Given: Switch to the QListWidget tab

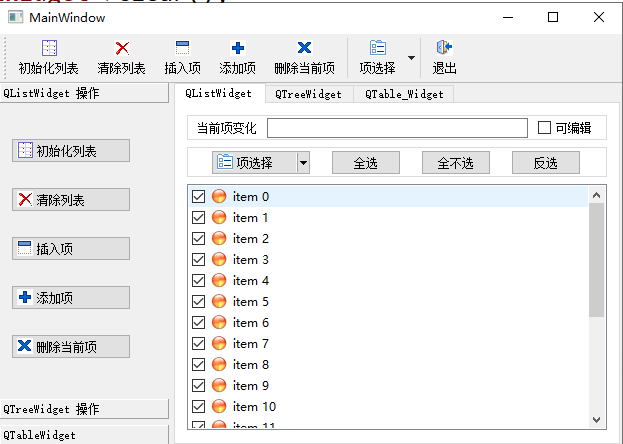Looking at the screenshot, I should tap(219, 93).
